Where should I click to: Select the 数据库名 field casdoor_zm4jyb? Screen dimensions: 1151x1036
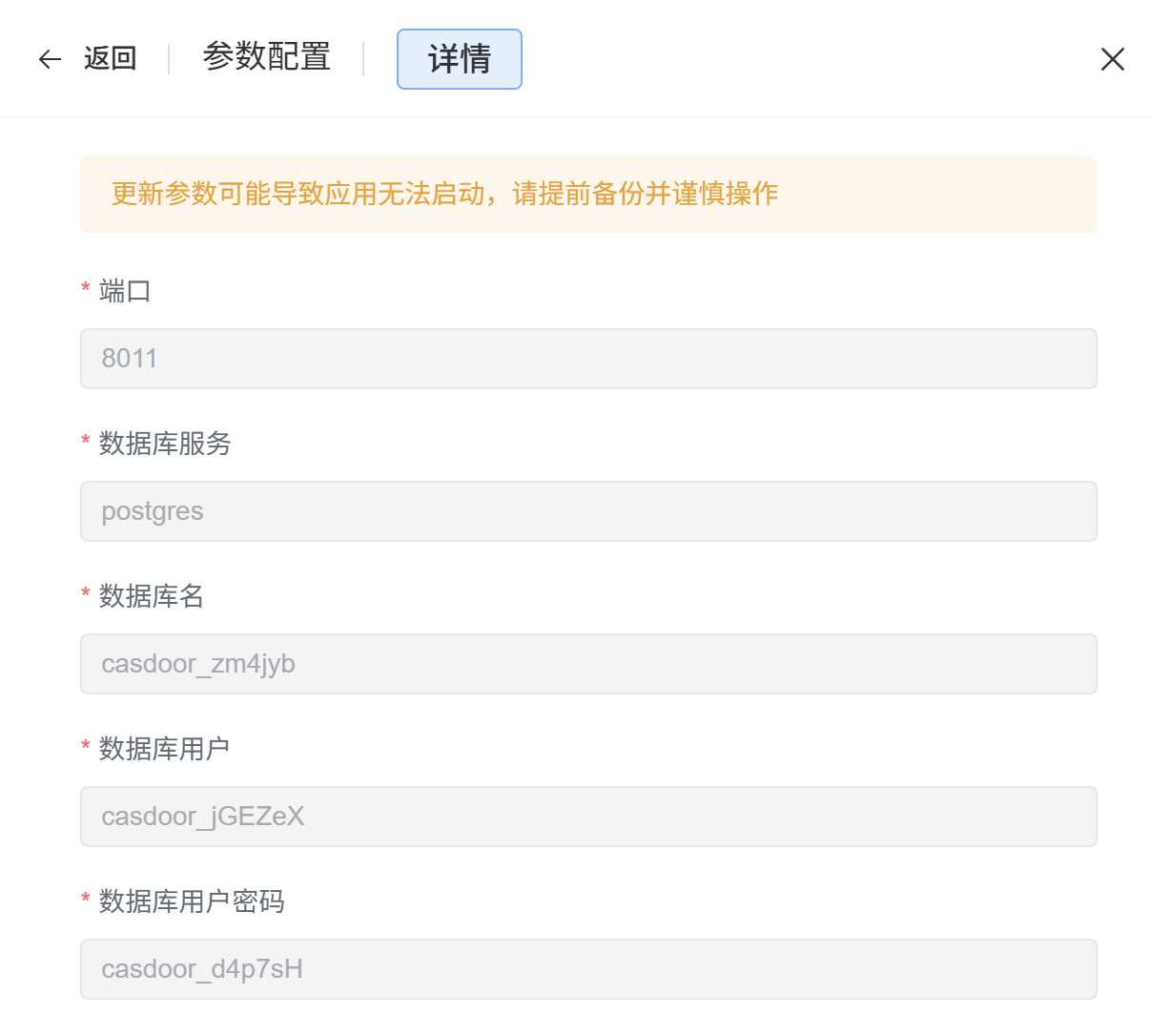pos(588,664)
